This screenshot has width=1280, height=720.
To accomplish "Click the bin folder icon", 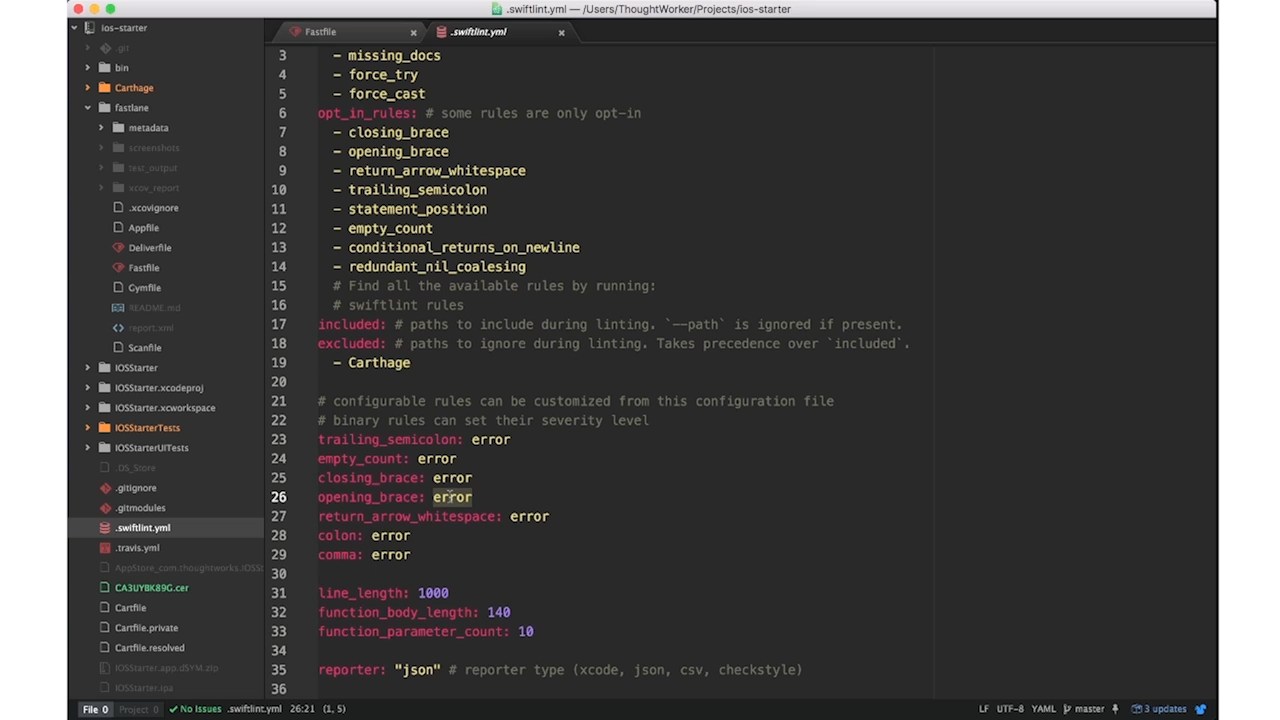I will pyautogui.click(x=105, y=68).
